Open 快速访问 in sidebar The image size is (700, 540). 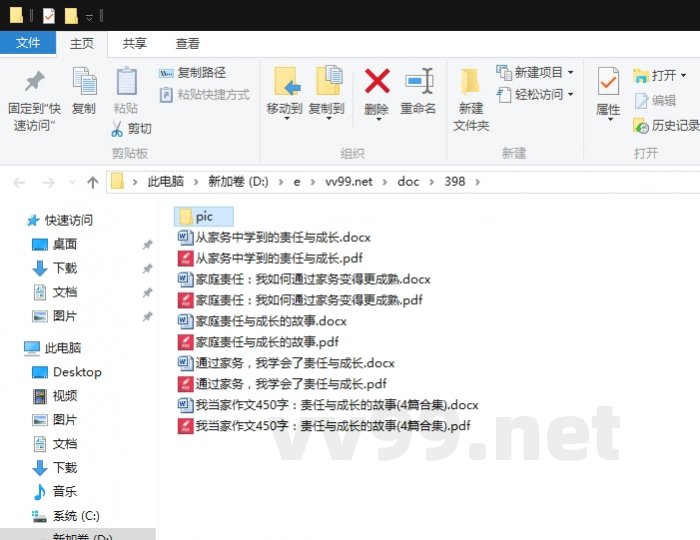point(60,220)
